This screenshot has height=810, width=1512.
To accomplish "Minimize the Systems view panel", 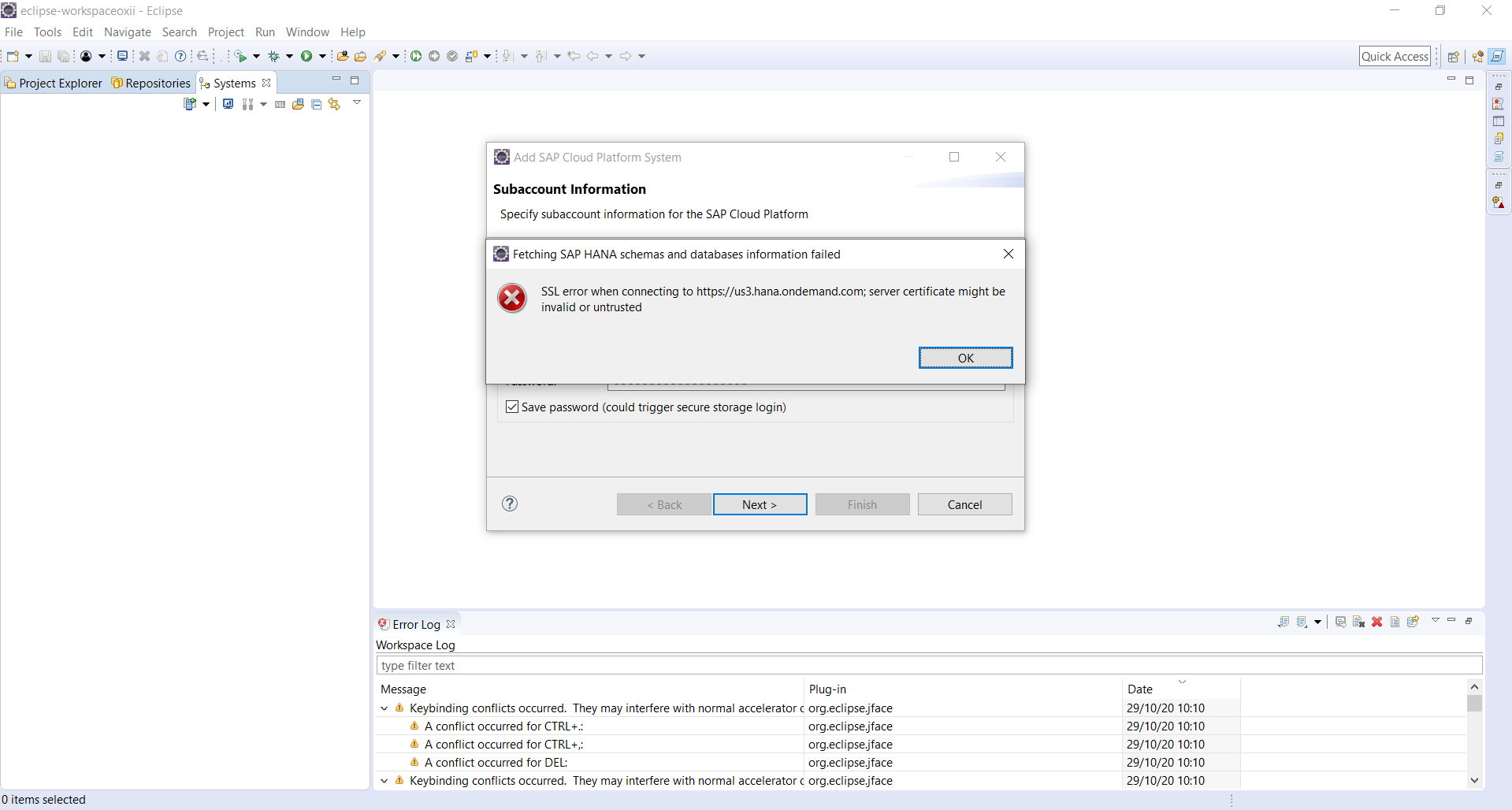I will 336,80.
